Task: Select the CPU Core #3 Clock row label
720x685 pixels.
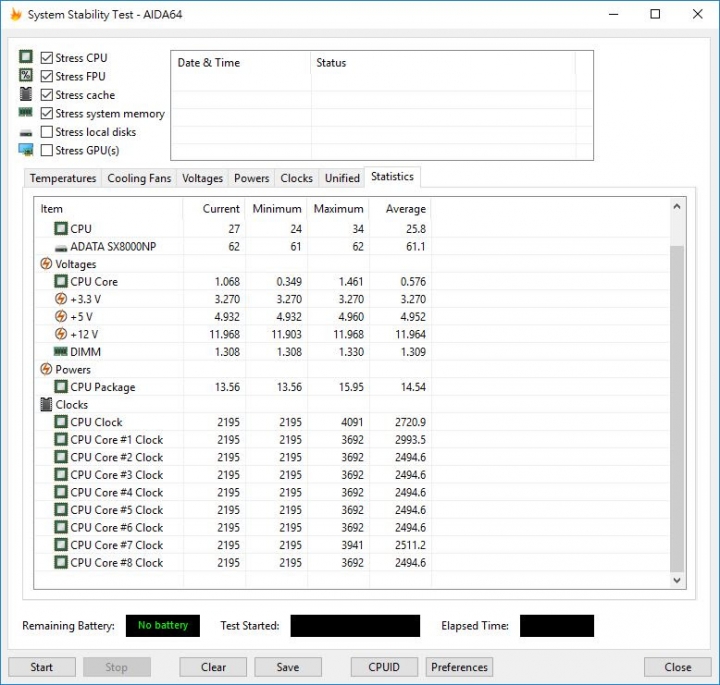Action: [117, 475]
